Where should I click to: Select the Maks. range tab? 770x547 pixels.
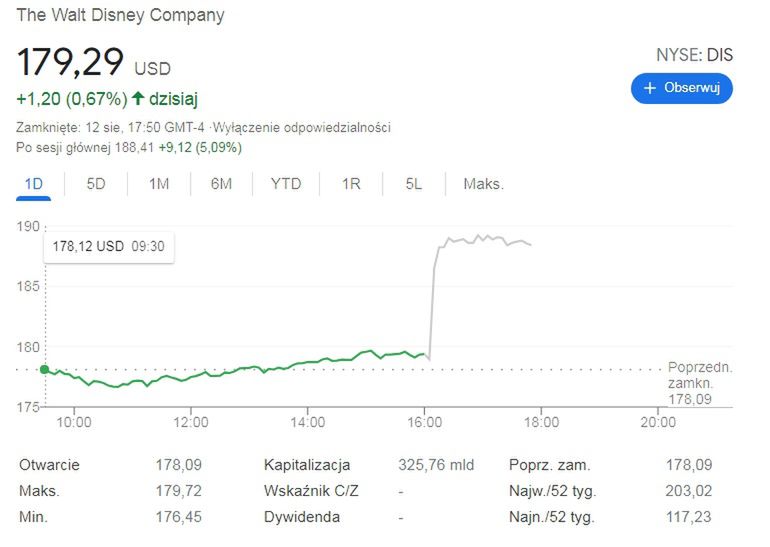pos(483,184)
